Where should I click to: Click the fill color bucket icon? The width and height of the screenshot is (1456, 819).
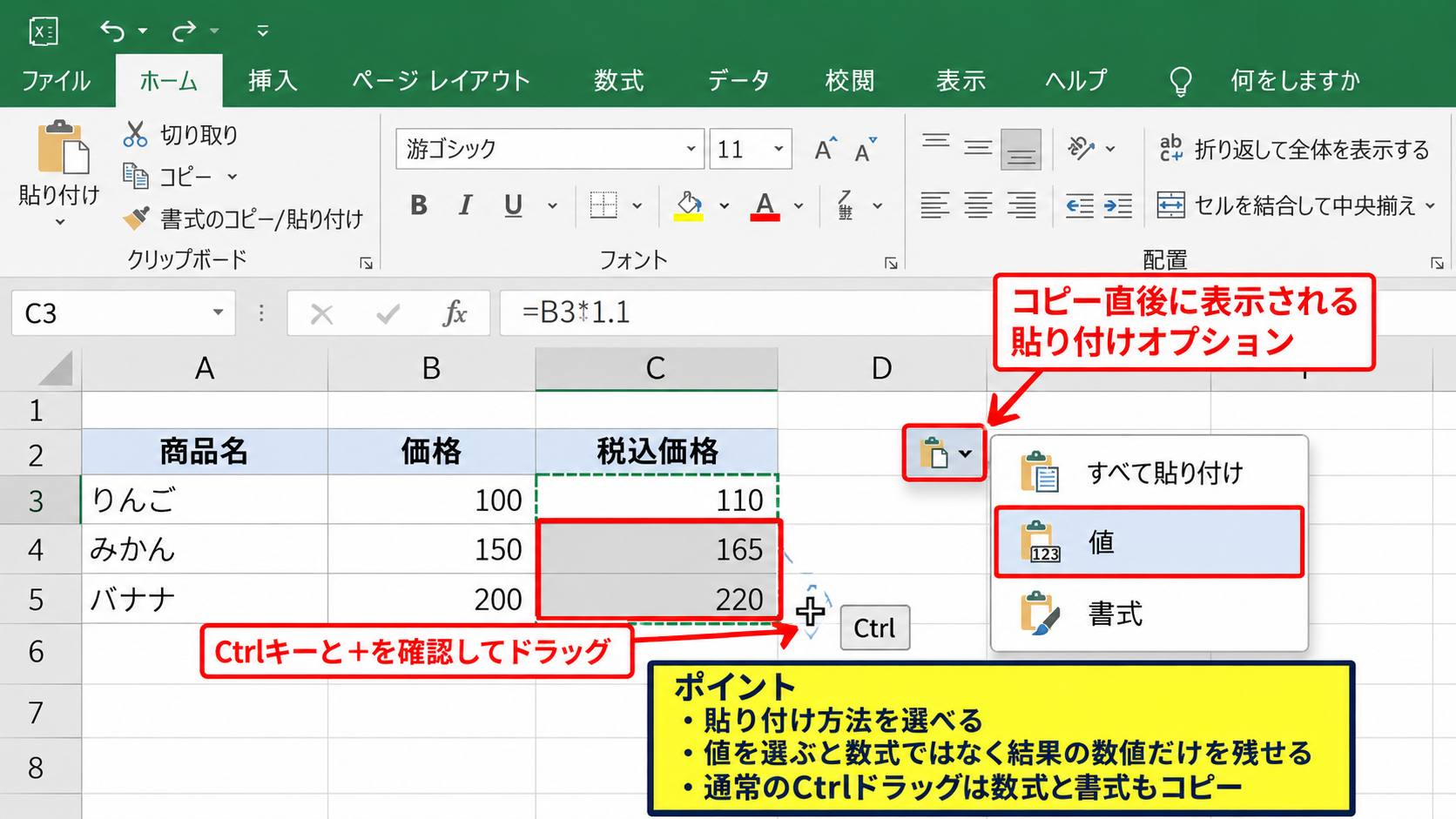689,205
